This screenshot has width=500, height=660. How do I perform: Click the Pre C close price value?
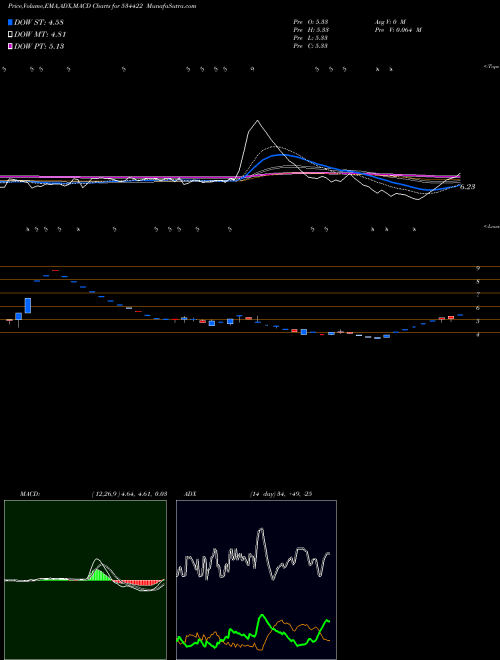(x=311, y=46)
